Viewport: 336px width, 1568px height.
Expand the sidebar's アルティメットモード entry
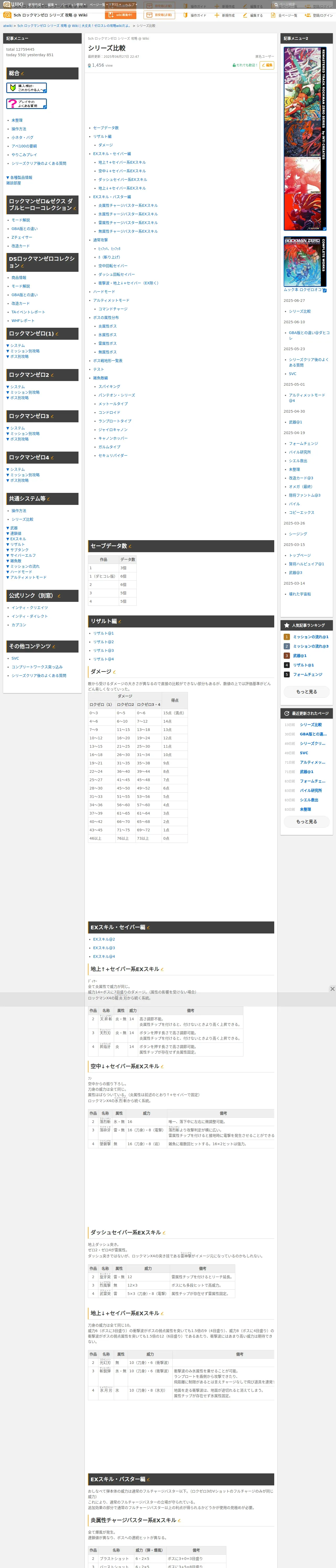click(x=26, y=578)
